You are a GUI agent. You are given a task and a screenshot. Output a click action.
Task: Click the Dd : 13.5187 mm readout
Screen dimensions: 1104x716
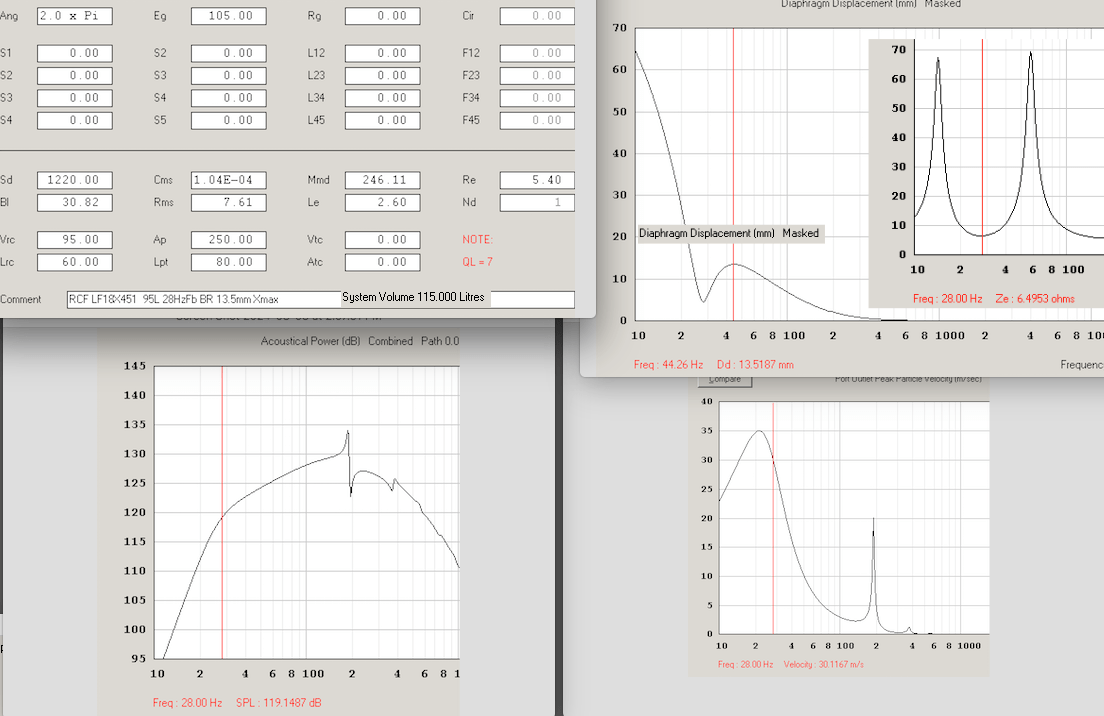tap(755, 365)
